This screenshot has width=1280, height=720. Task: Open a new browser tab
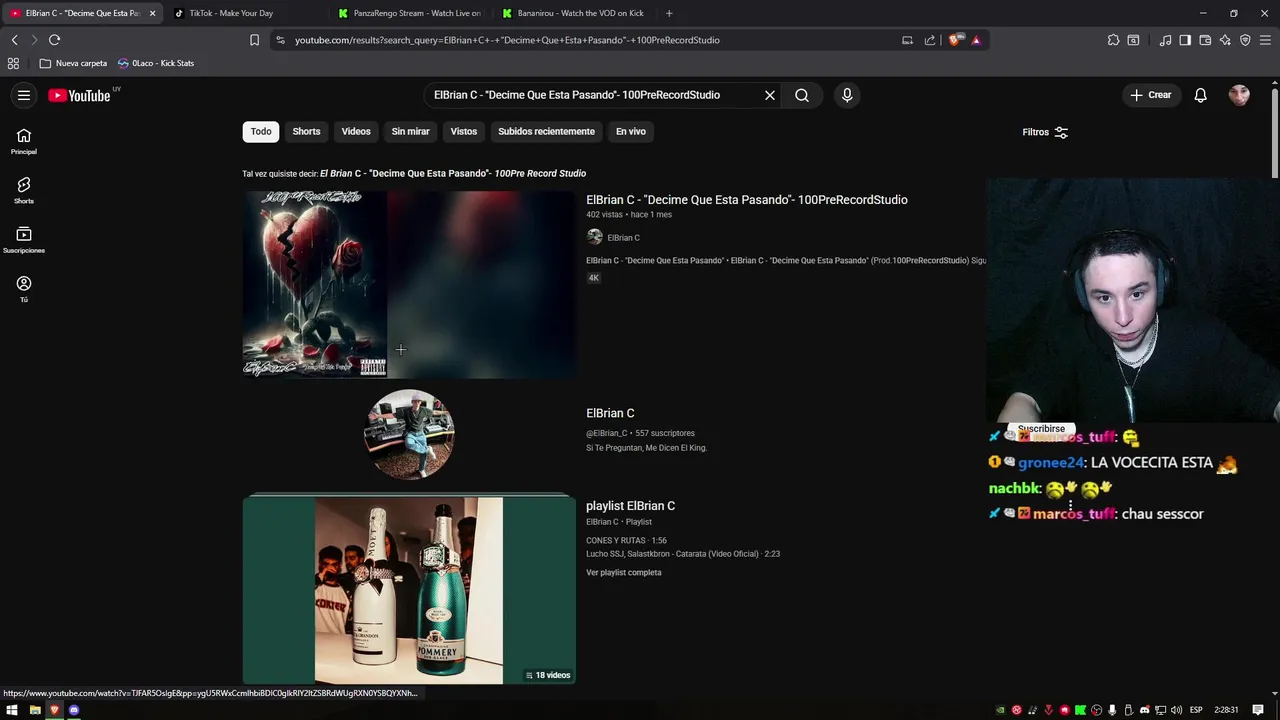[x=669, y=13]
